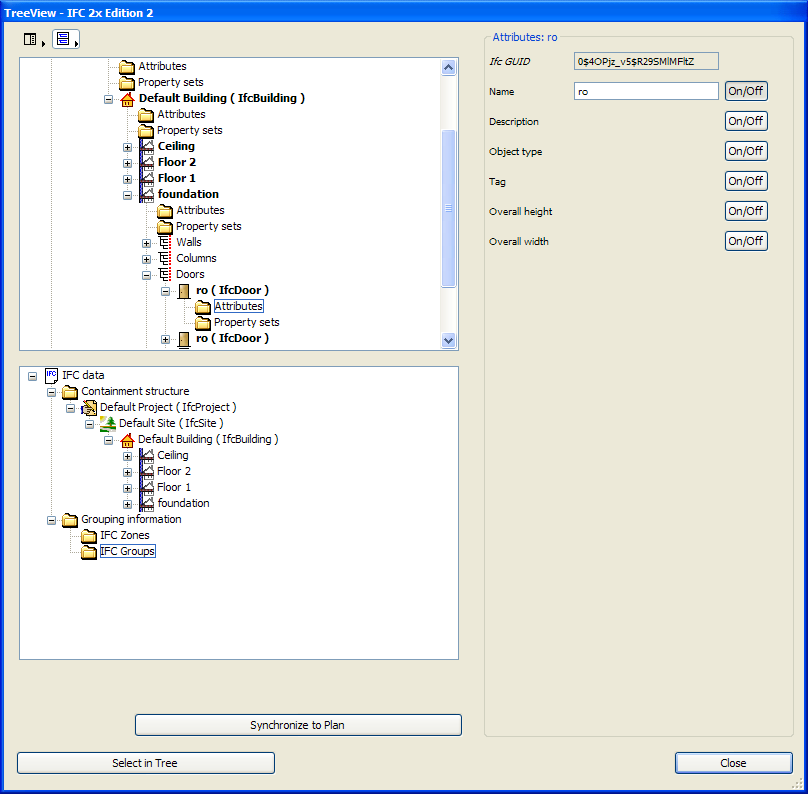808x794 pixels.
Task: Click the list view icon in toolbar
Action: click(x=30, y=40)
